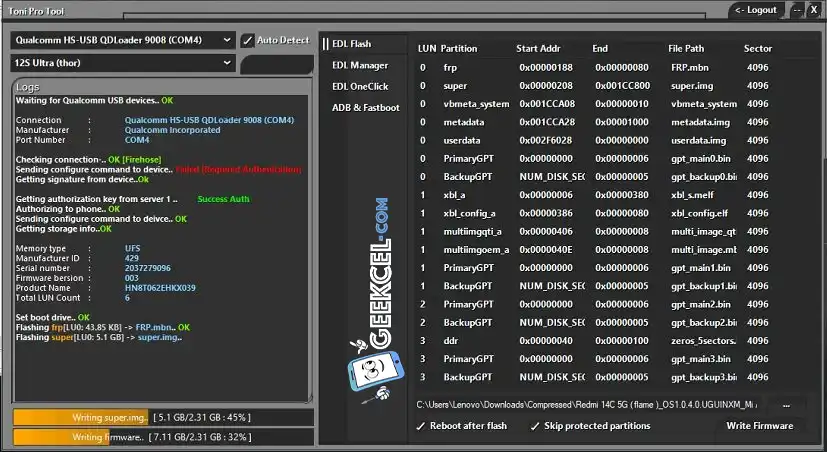Click the Sector column header
Viewport: 827px width, 452px height.
click(x=758, y=49)
